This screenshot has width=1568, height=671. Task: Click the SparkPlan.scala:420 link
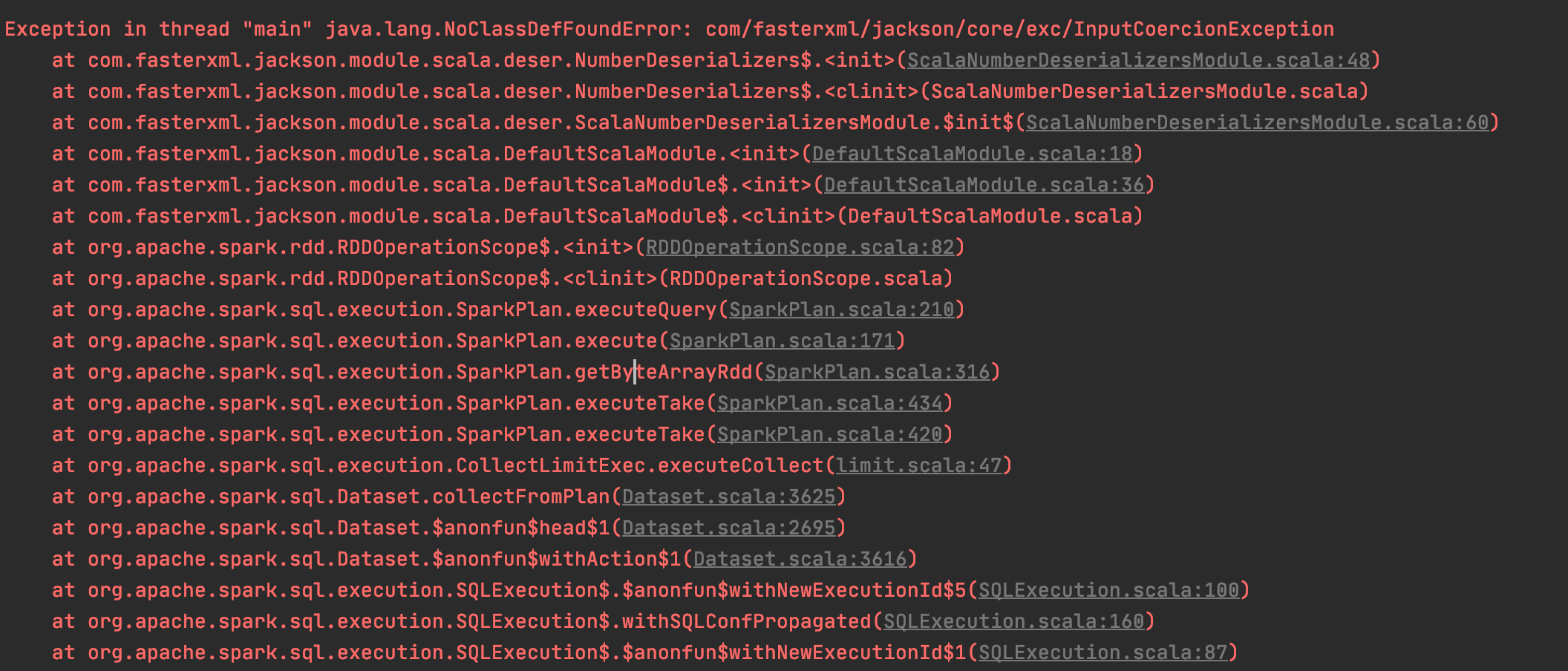click(x=829, y=434)
